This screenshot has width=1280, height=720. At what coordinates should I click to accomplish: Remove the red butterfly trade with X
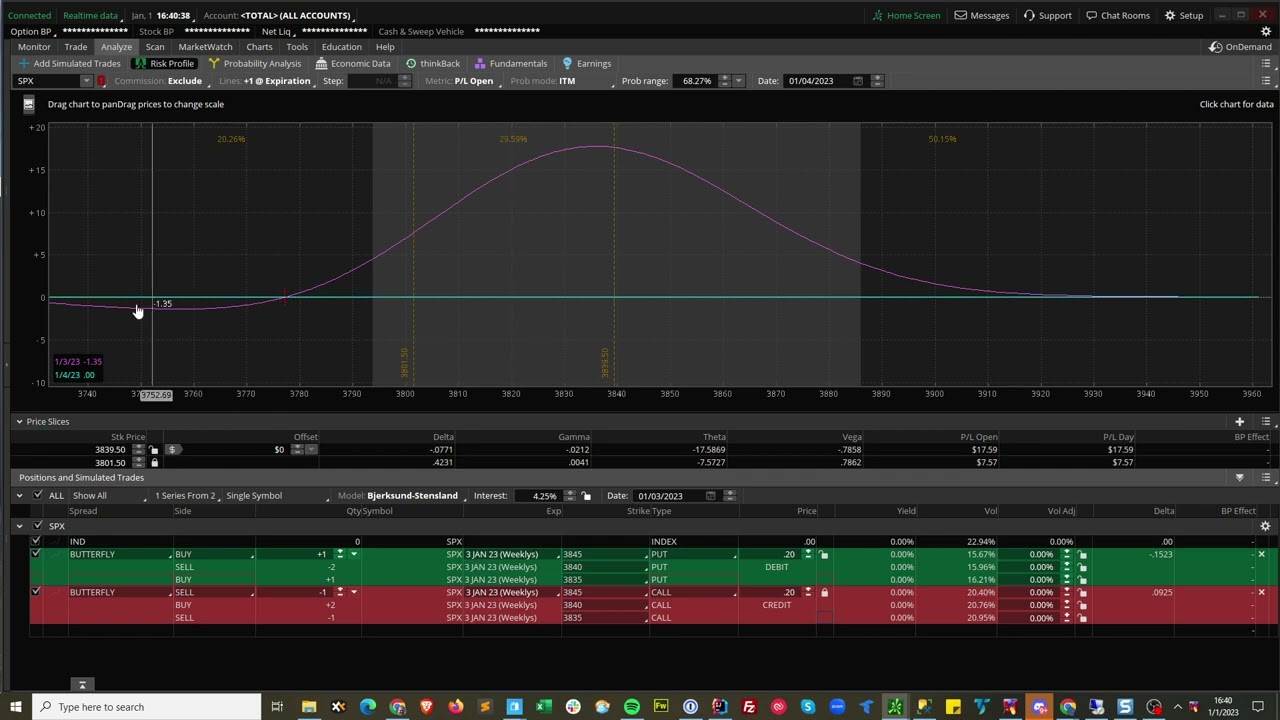(1261, 592)
